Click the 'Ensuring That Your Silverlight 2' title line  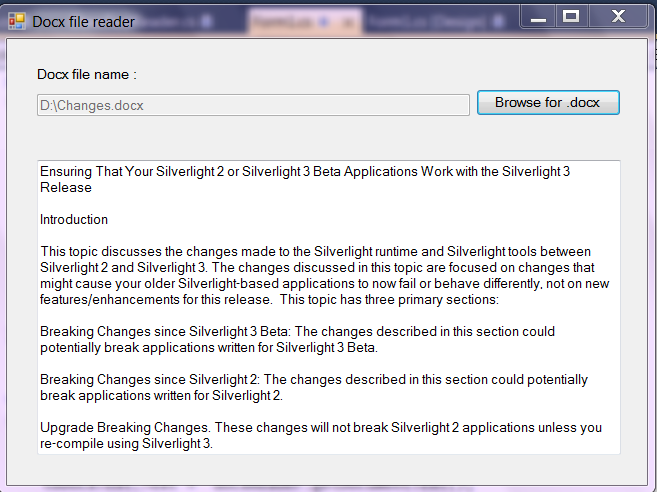305,171
